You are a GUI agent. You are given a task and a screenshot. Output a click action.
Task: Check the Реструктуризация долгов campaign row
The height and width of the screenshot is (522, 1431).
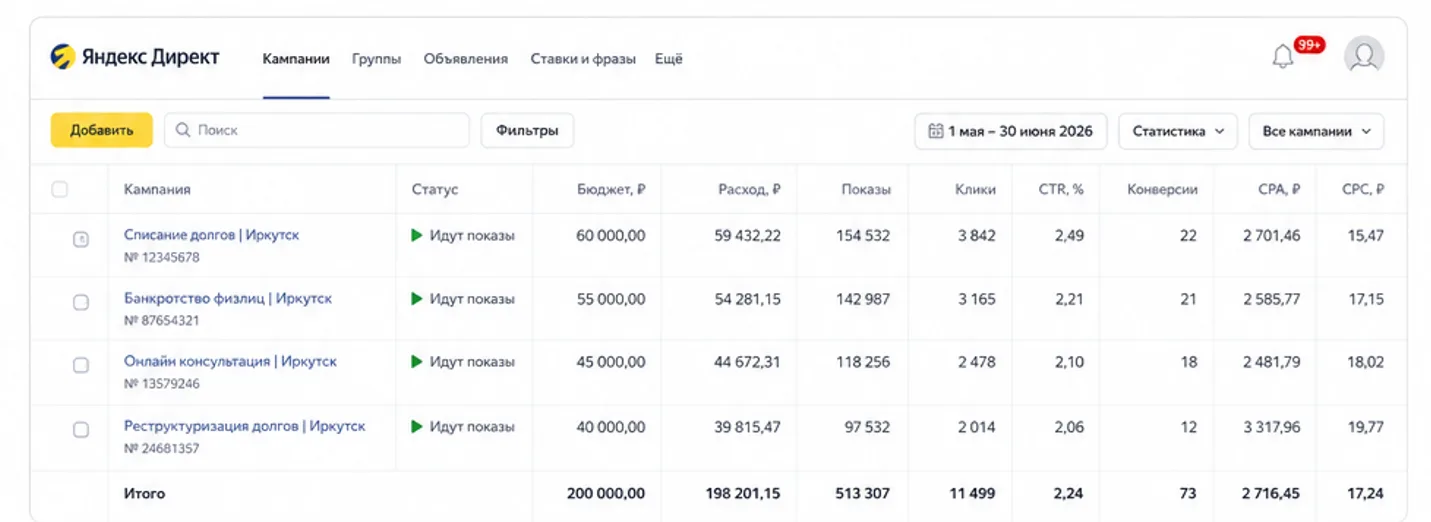[81, 429]
